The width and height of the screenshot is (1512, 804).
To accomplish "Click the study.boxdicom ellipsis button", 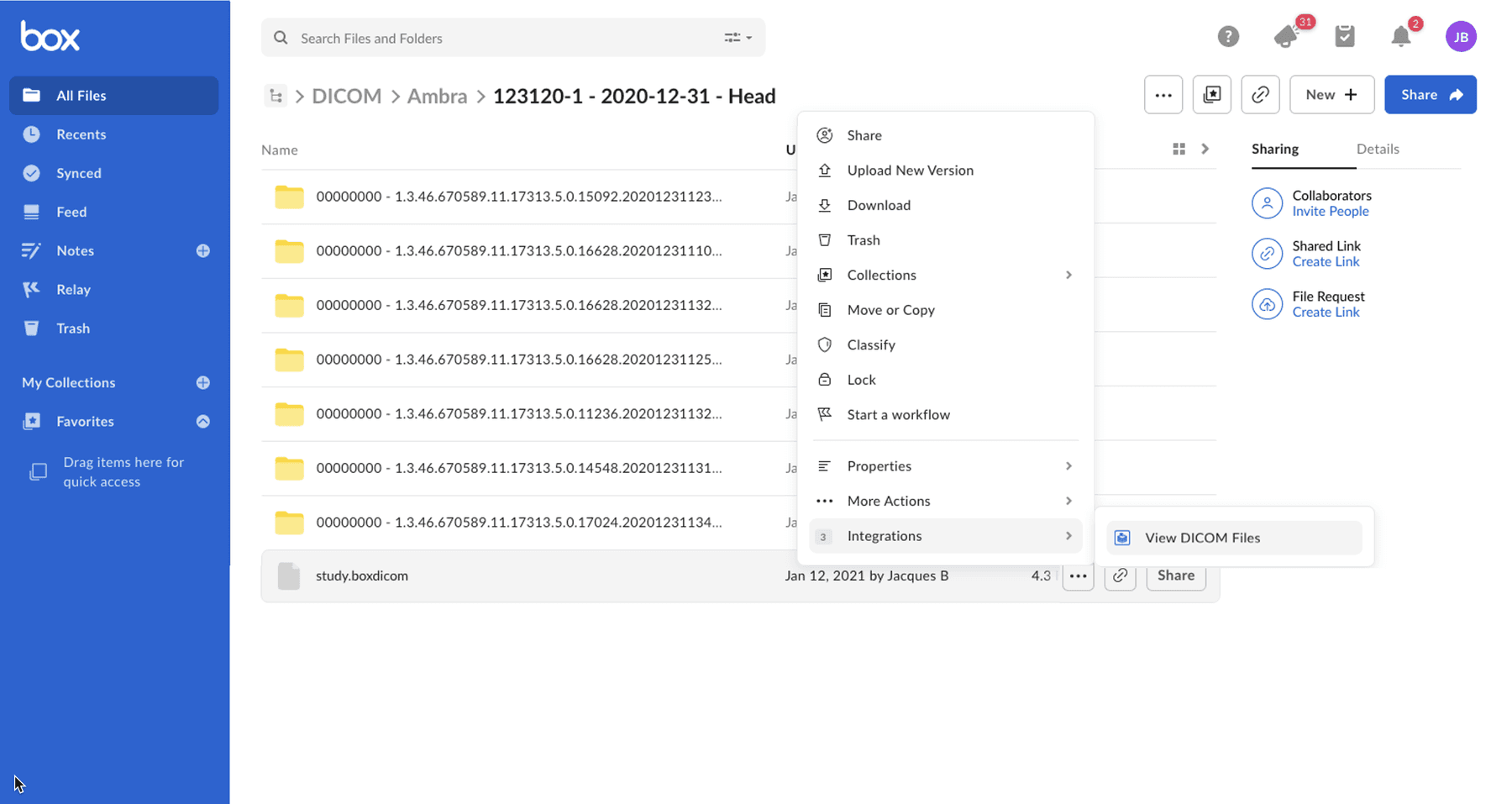I will (x=1079, y=575).
